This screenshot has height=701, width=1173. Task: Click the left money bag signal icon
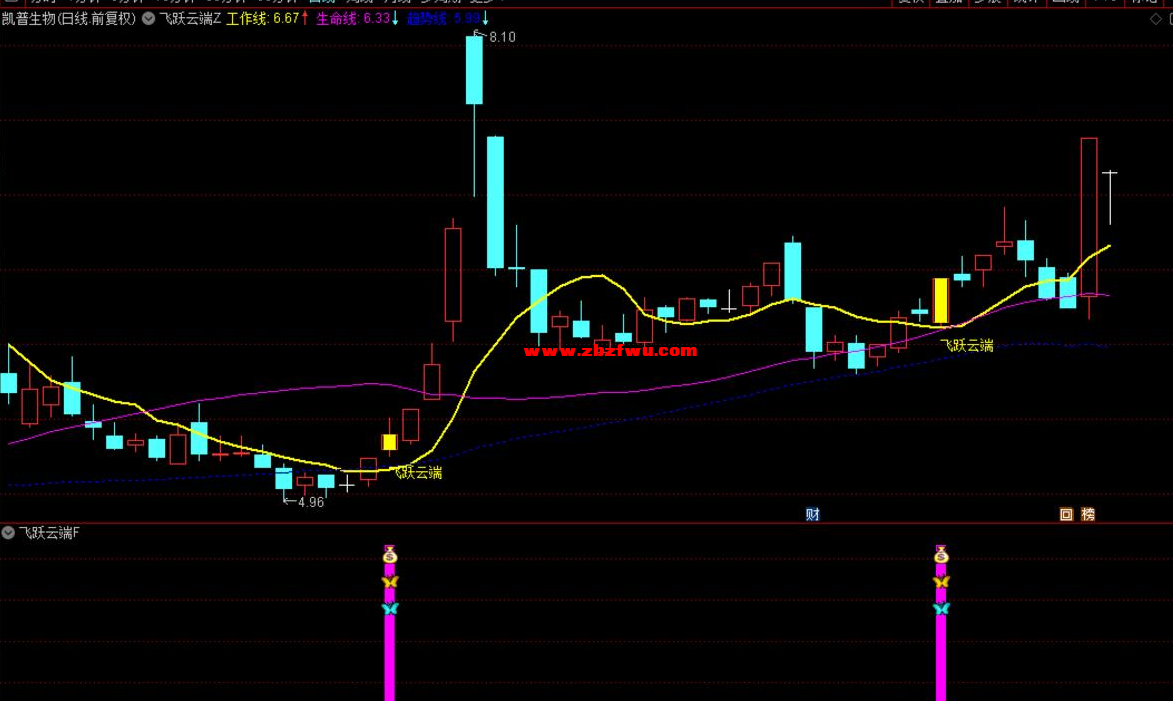(389, 555)
